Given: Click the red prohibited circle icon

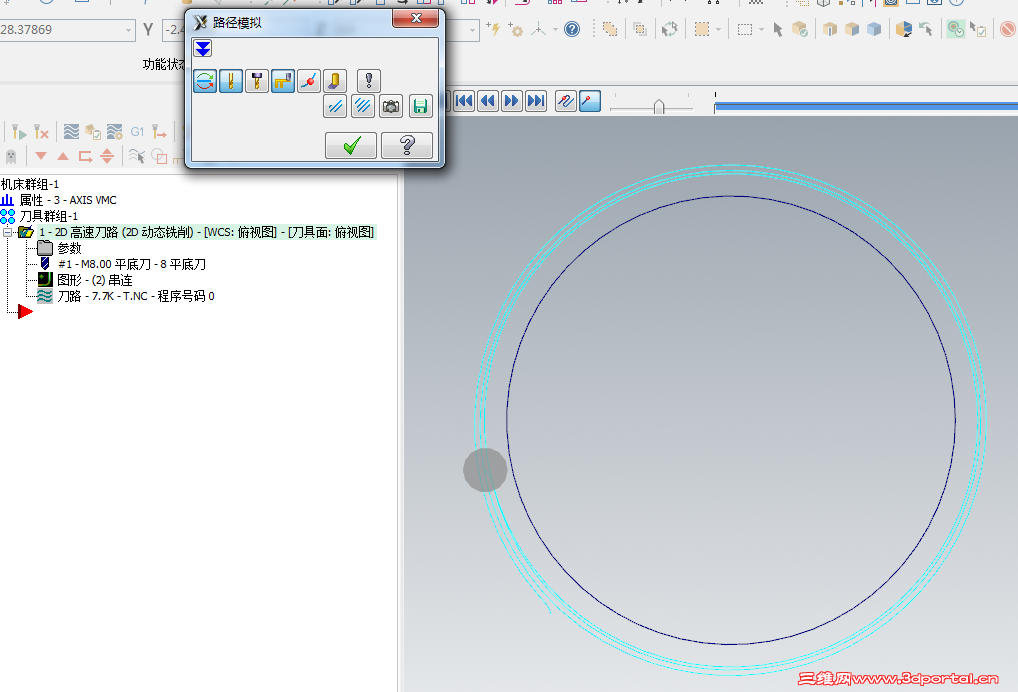Looking at the screenshot, I should [x=1008, y=29].
